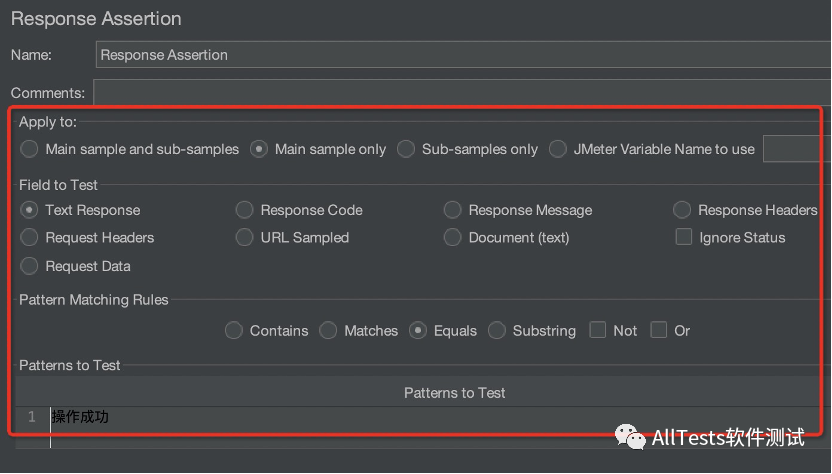Choose Response Headers field option
The height and width of the screenshot is (474, 832).
click(x=682, y=210)
